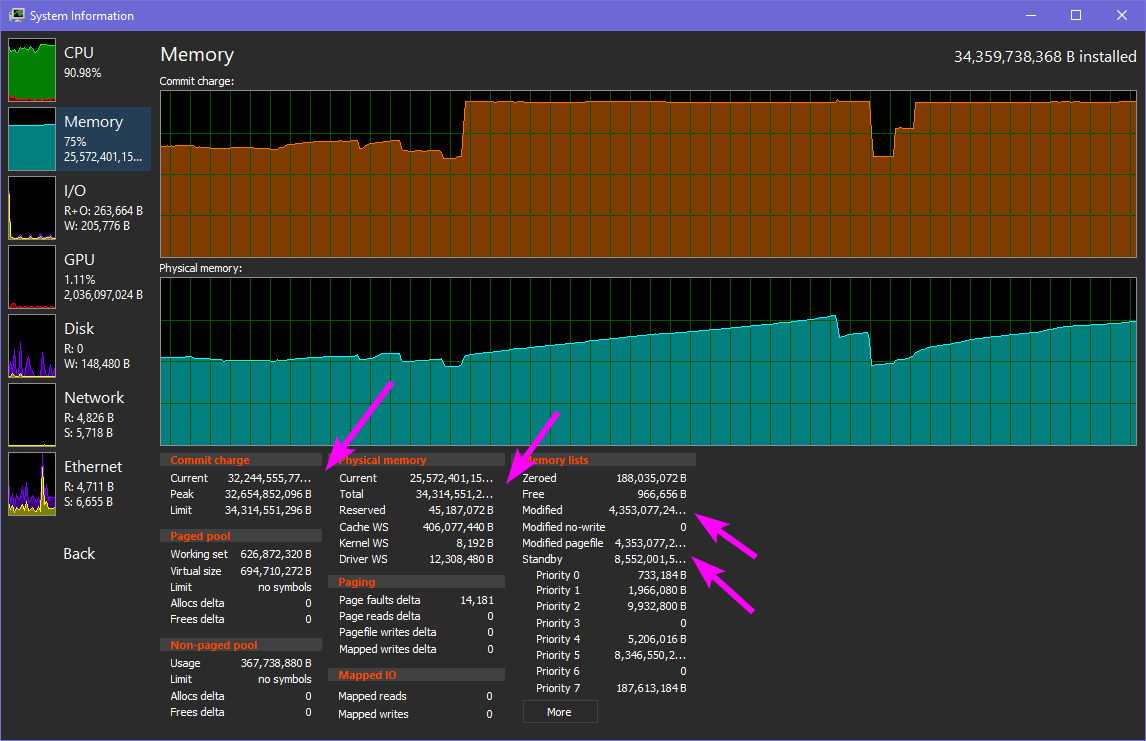Click the Mapped IO section header
The height and width of the screenshot is (741, 1146).
pos(417,675)
